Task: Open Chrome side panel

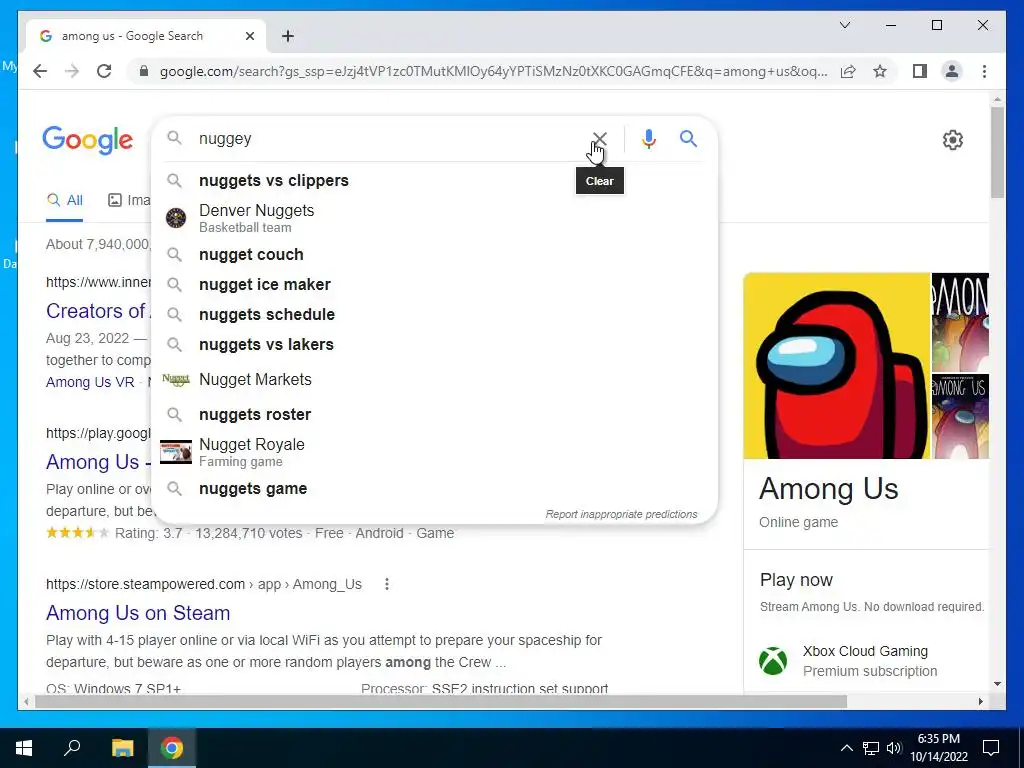Action: pyautogui.click(x=920, y=71)
